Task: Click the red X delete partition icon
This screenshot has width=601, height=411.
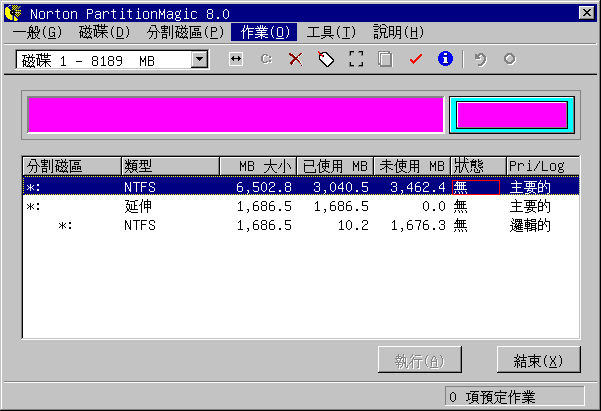Action: point(296,59)
